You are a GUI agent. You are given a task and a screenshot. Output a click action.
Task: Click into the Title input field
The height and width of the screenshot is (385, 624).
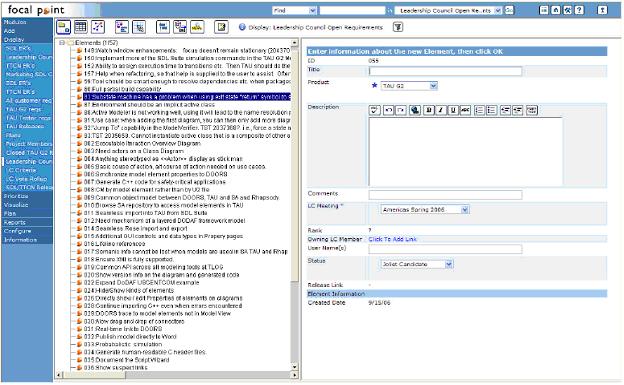[445, 71]
